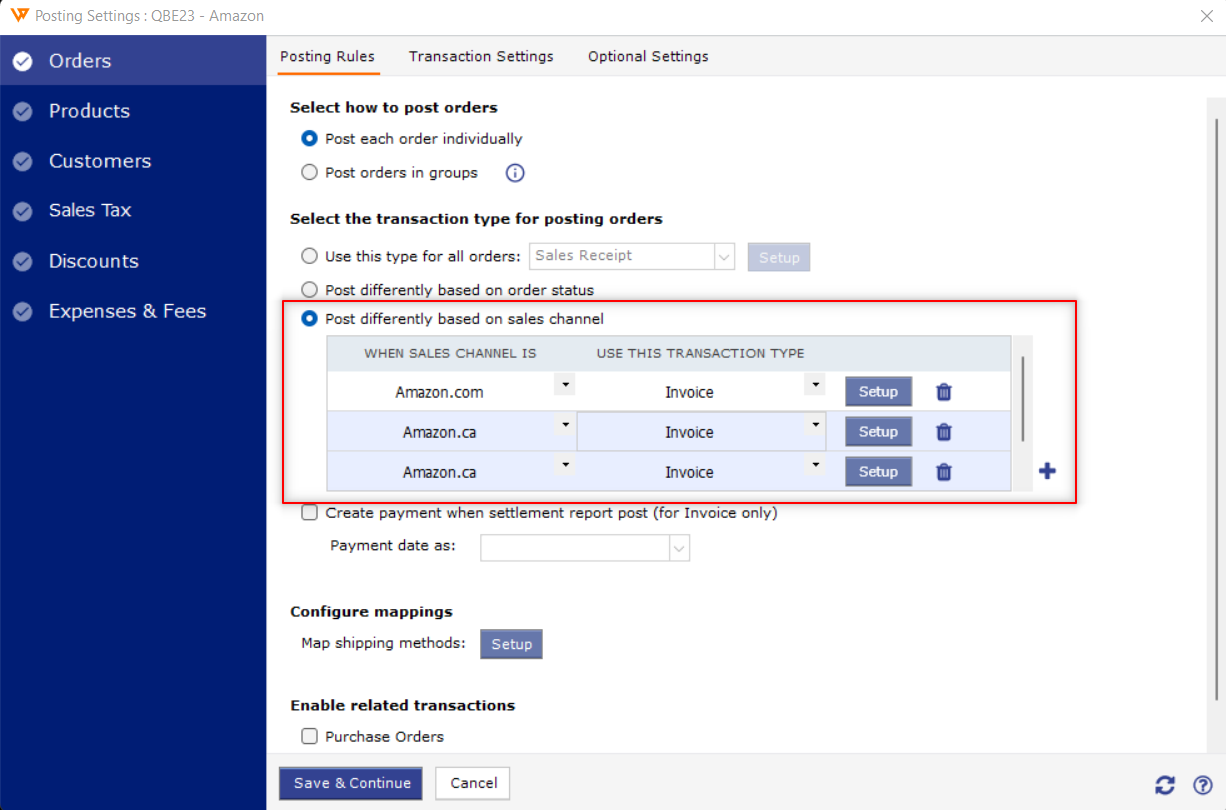Click the trash icon in the first Amazon.ca row
The width and height of the screenshot is (1226, 810).
[943, 432]
